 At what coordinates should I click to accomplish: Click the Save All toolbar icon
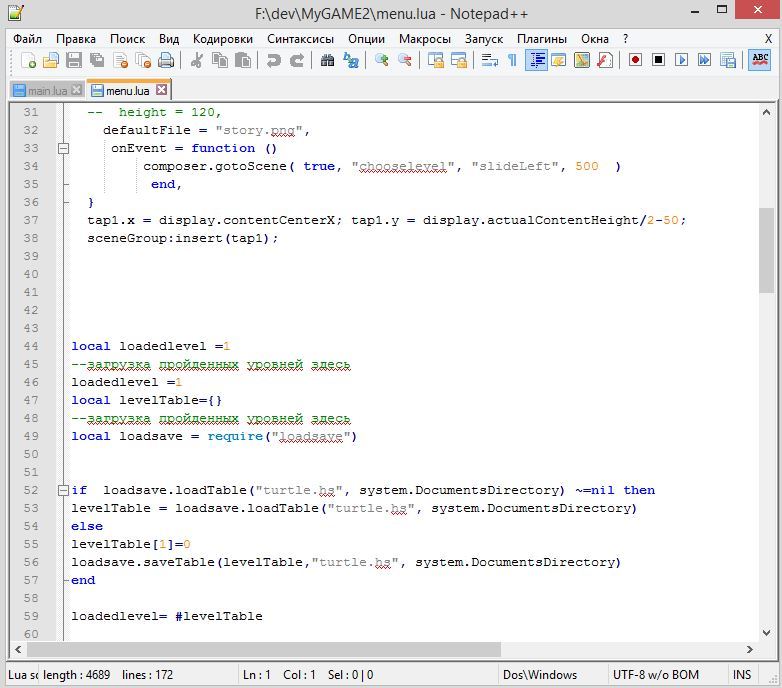(x=97, y=60)
